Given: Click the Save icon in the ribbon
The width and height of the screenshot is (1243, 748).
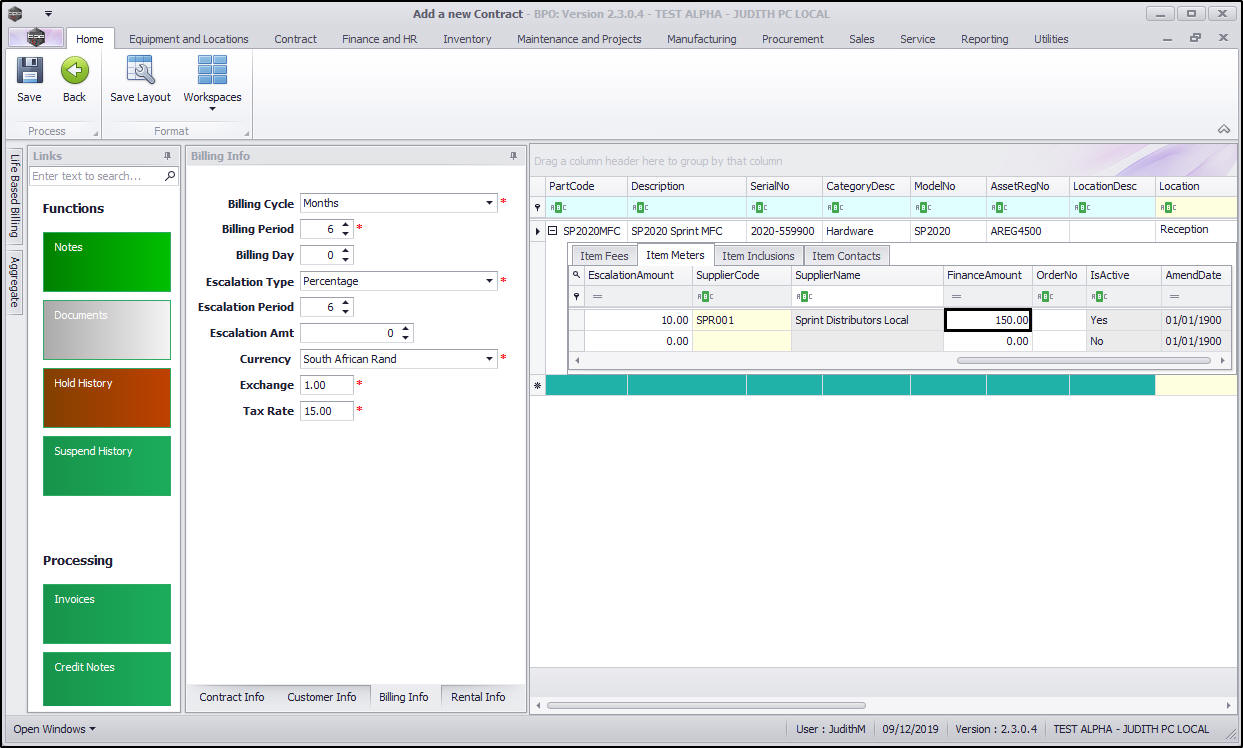Looking at the screenshot, I should point(29,72).
